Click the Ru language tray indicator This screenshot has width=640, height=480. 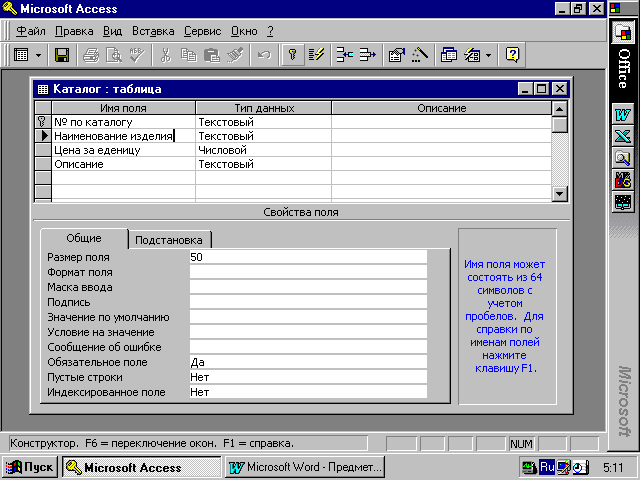click(x=547, y=467)
